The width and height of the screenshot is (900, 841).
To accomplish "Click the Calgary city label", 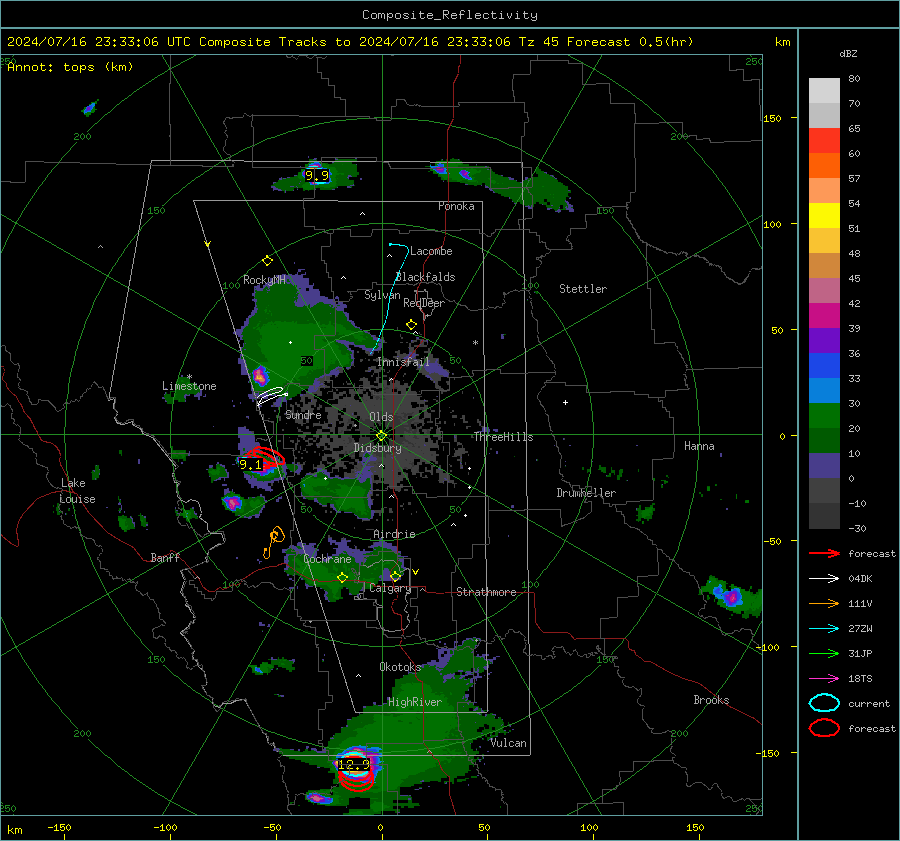I will 390,588.
